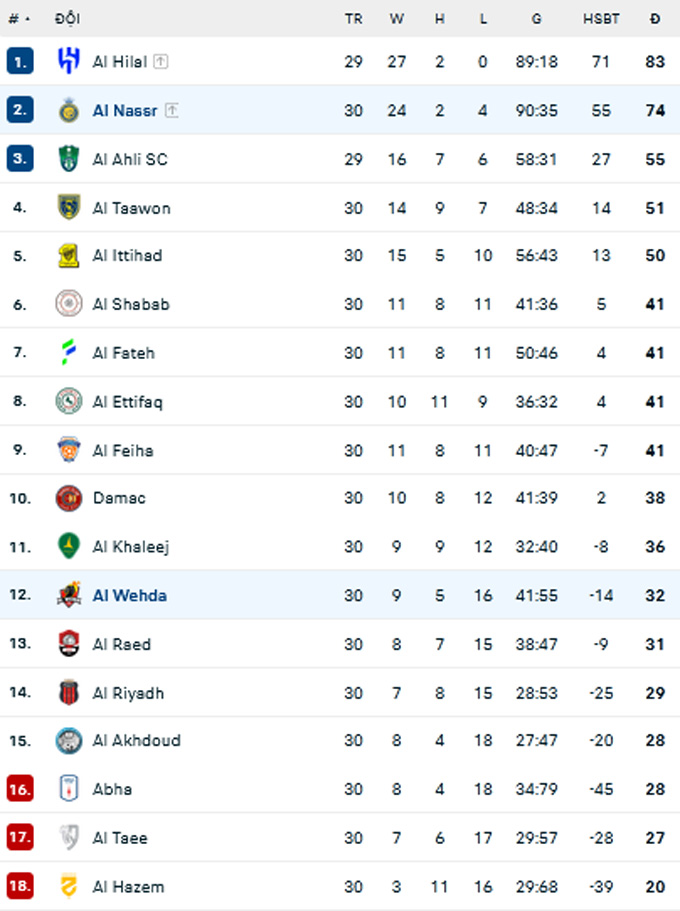680x911 pixels.
Task: Click the Al Nassr club crest
Action: pyautogui.click(x=69, y=110)
